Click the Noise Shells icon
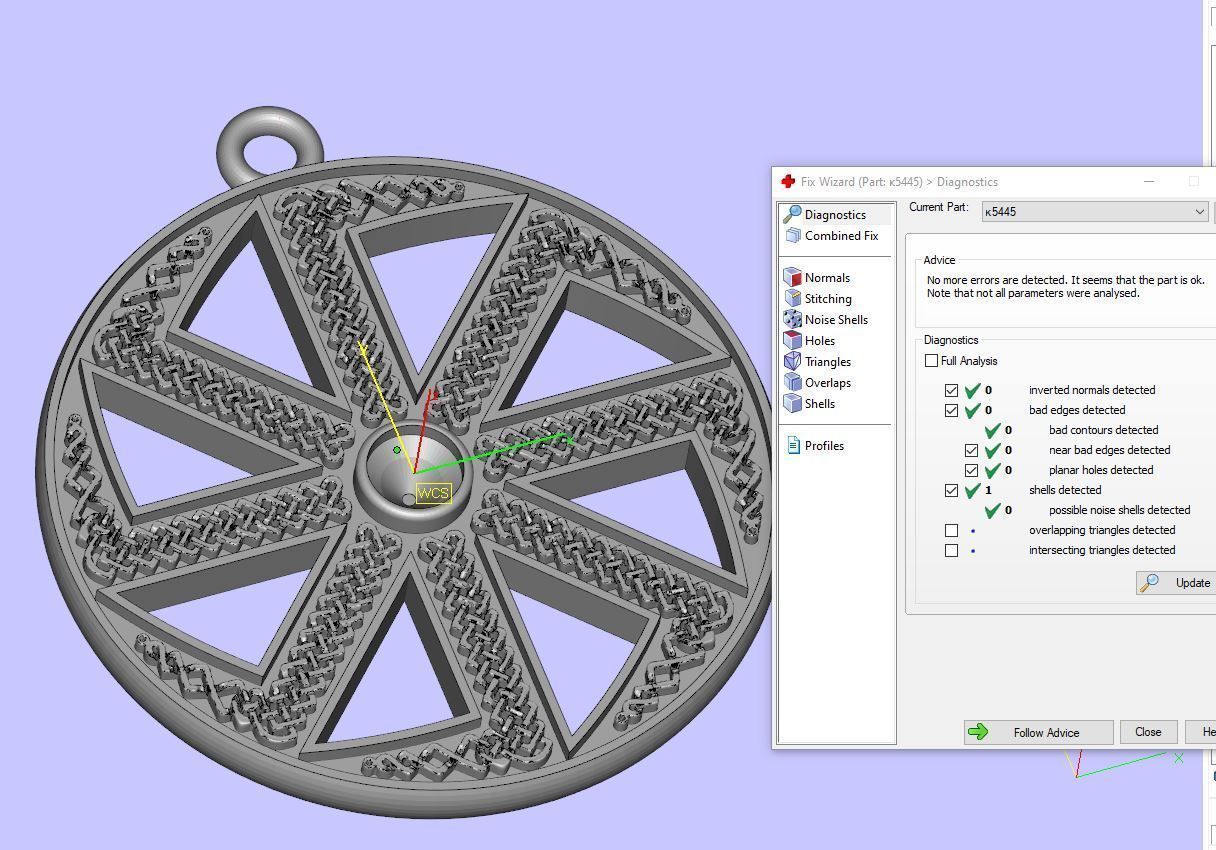The width and height of the screenshot is (1216, 850). [793, 319]
